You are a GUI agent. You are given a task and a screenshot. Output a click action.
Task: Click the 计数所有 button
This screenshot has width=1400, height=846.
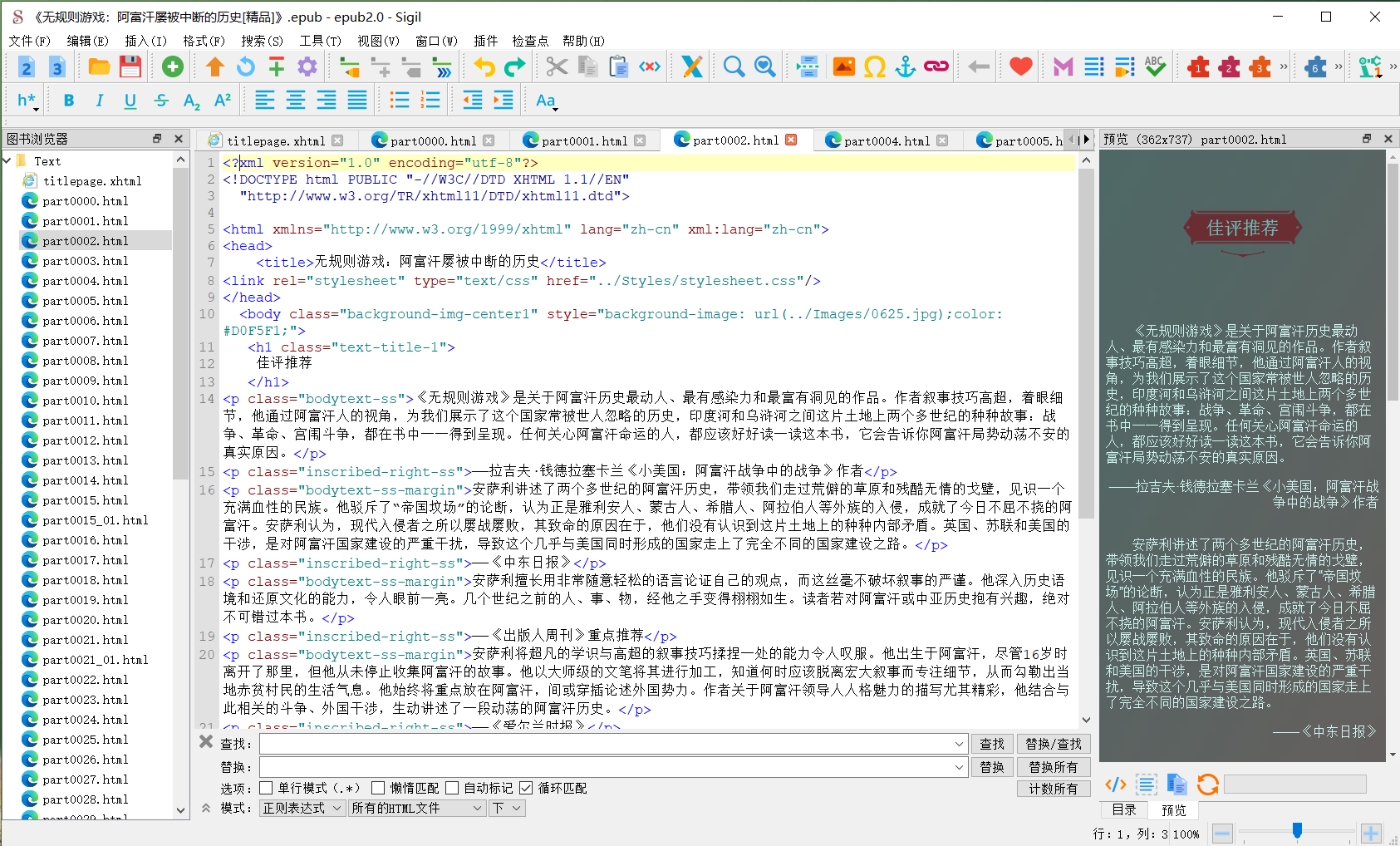1054,788
